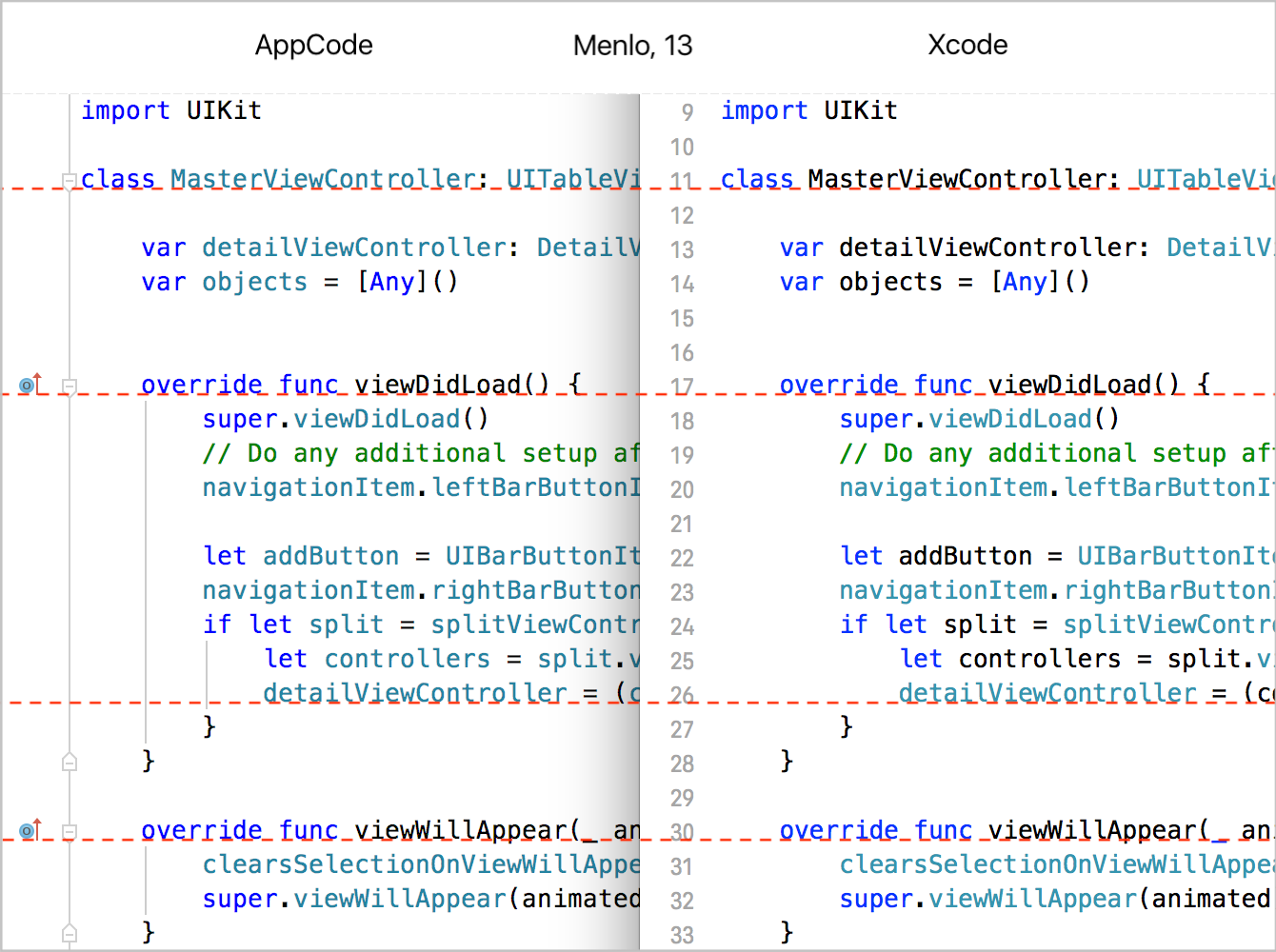Click line number 33 in Xcode gutter
Screen dimensions: 1276x952
point(682,935)
